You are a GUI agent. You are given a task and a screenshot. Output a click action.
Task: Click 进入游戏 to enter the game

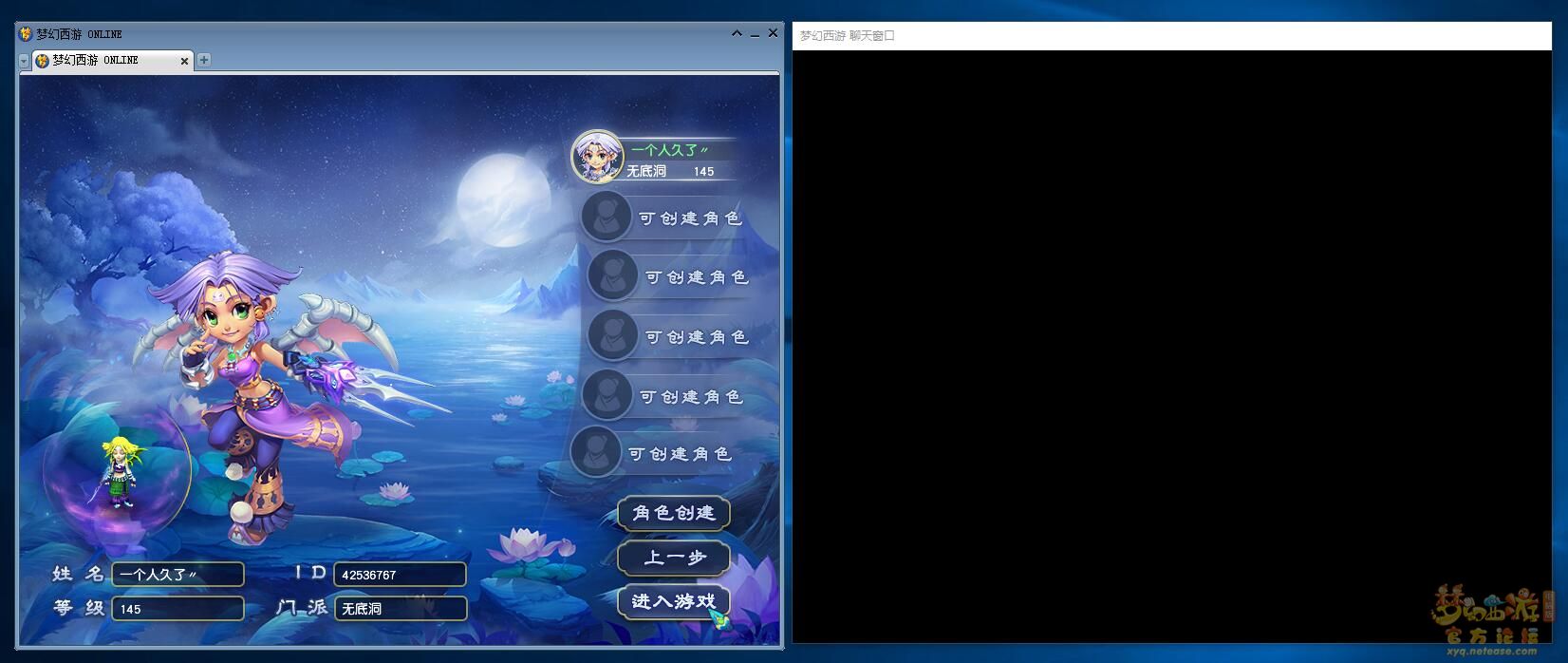(674, 601)
